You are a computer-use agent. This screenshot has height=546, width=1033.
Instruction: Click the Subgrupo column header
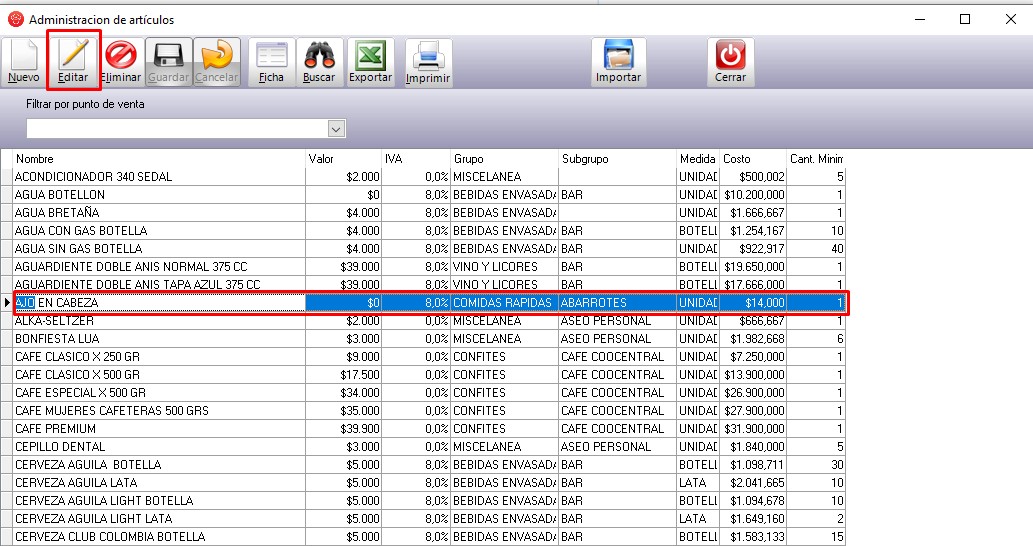616,159
